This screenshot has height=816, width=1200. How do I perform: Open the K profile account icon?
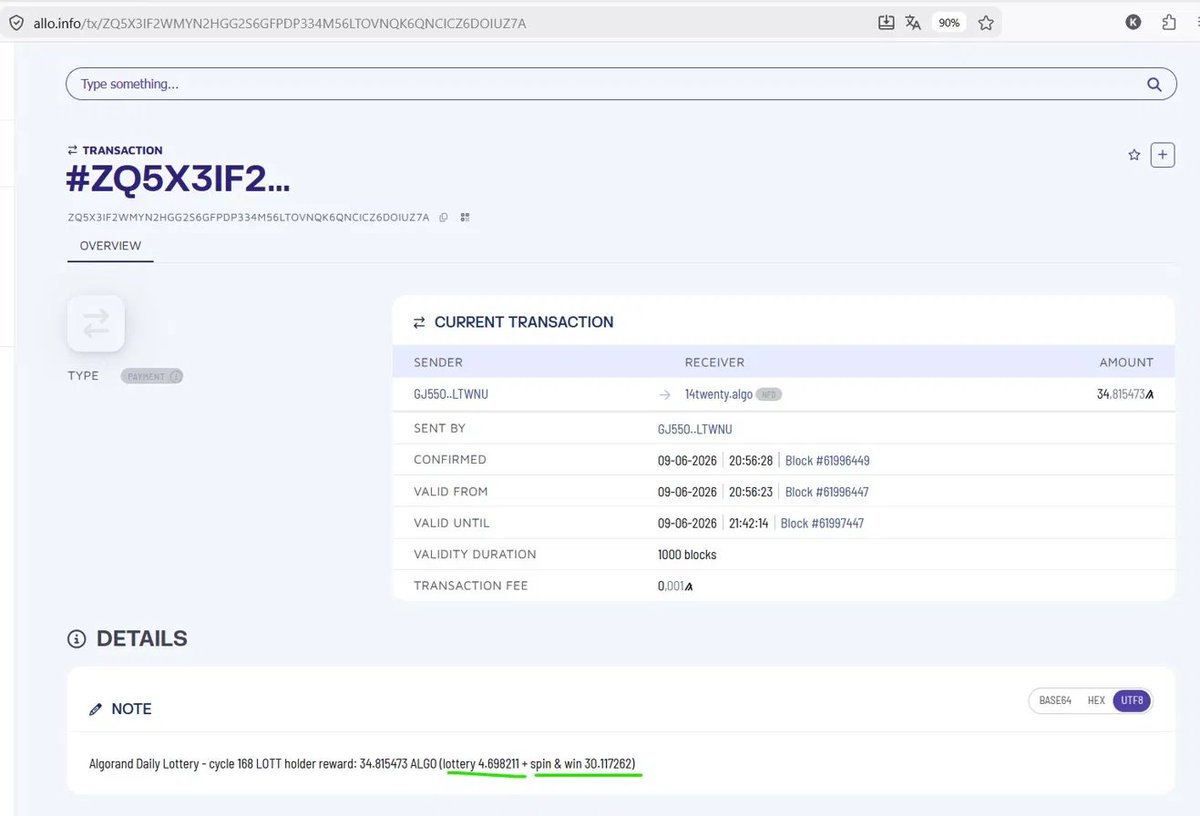coord(1133,22)
